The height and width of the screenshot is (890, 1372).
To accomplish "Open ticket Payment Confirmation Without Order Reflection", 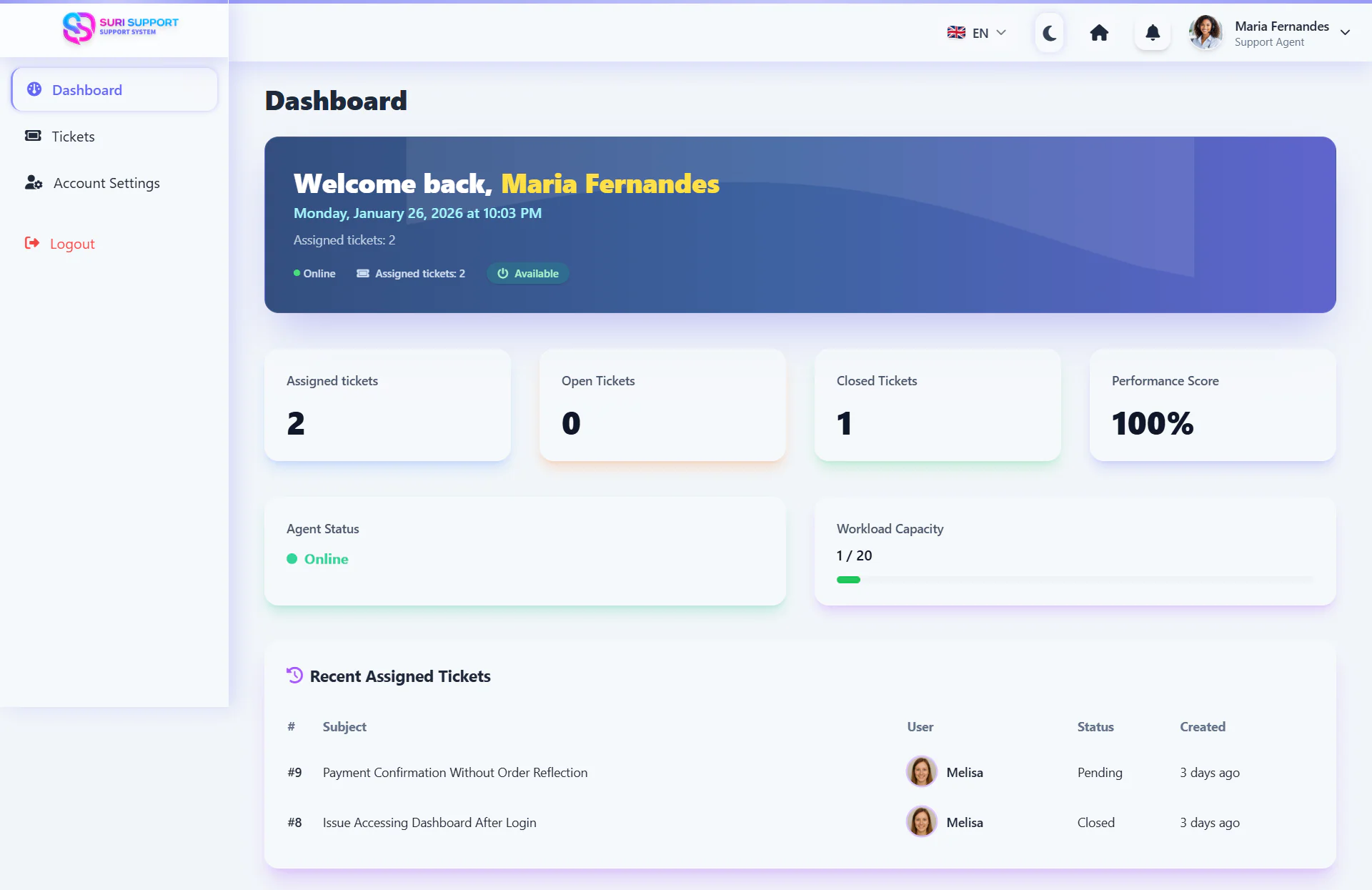I will point(454,772).
